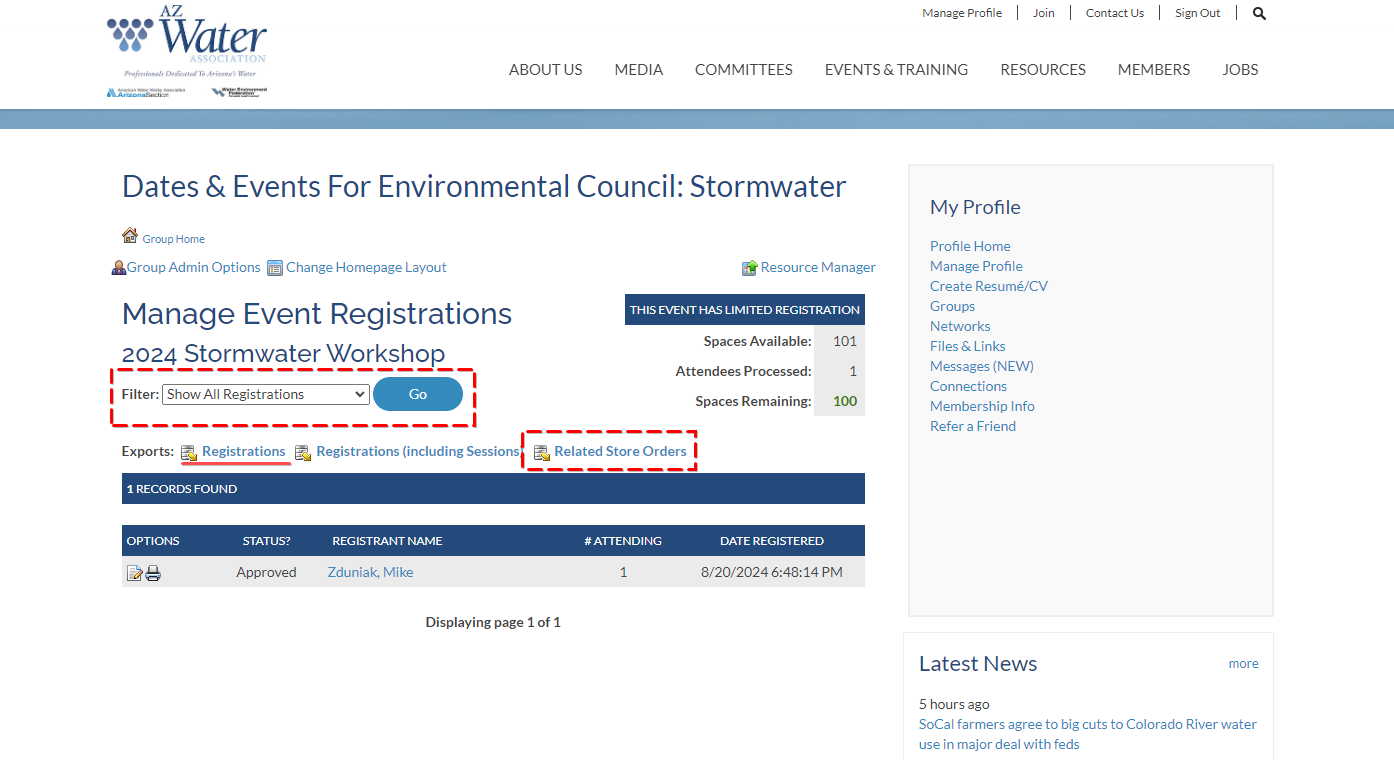The height and width of the screenshot is (760, 1394).
Task: Open the Groups sidebar link
Action: [952, 306]
